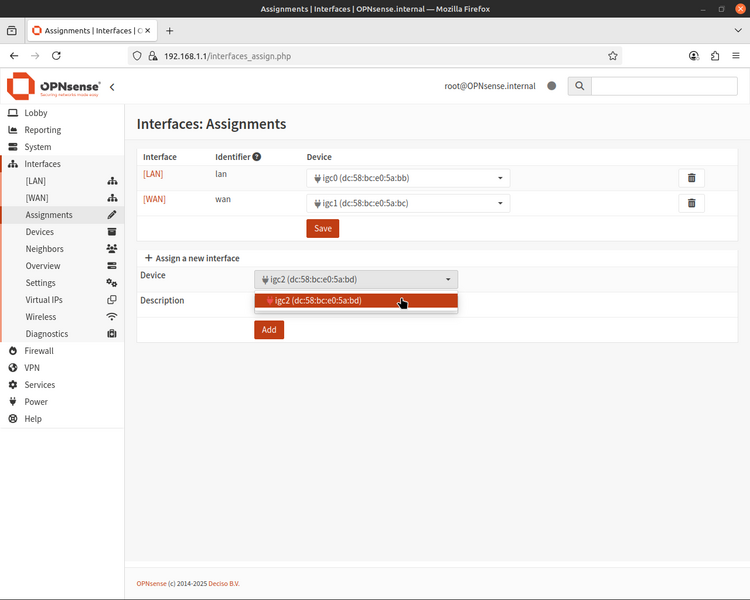Open the WAN device dropdown igc1

[x=408, y=203]
